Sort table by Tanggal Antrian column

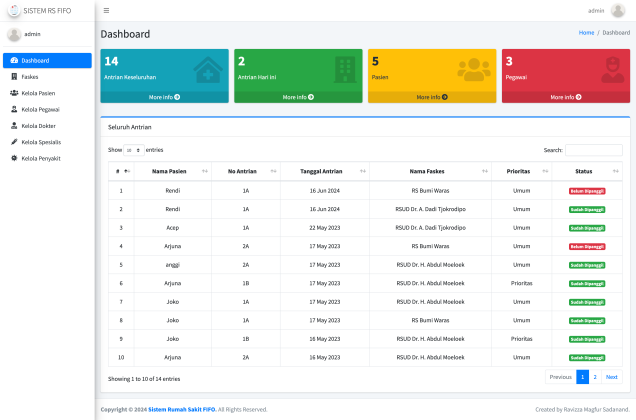click(x=321, y=171)
